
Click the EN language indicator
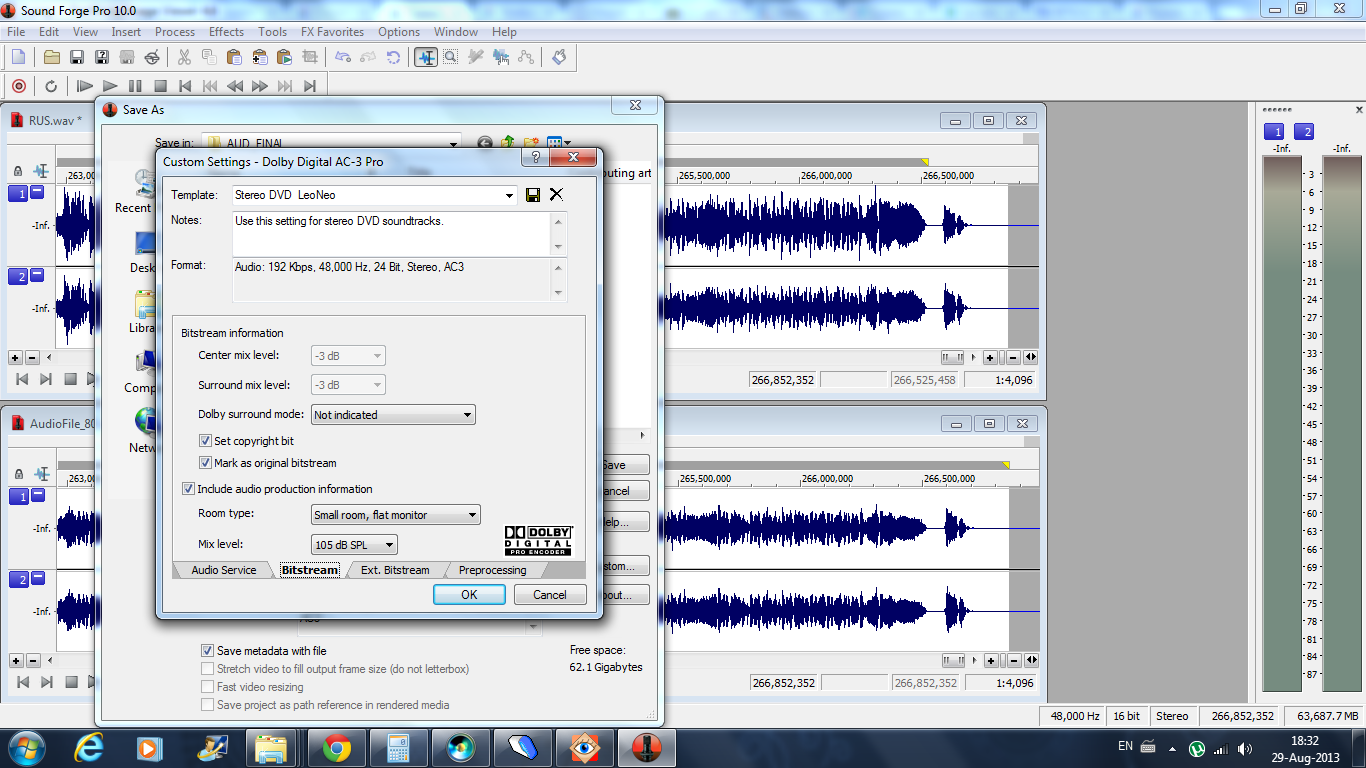pyautogui.click(x=1125, y=746)
